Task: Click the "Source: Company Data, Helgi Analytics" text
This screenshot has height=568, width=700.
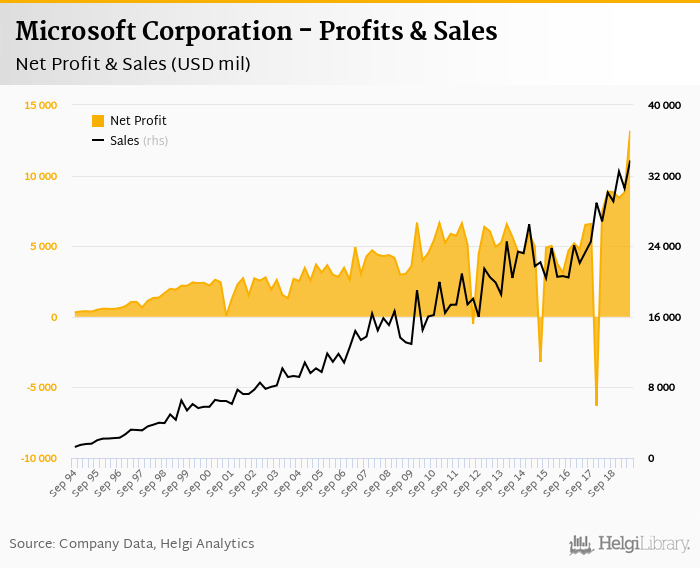Action: pyautogui.click(x=132, y=543)
